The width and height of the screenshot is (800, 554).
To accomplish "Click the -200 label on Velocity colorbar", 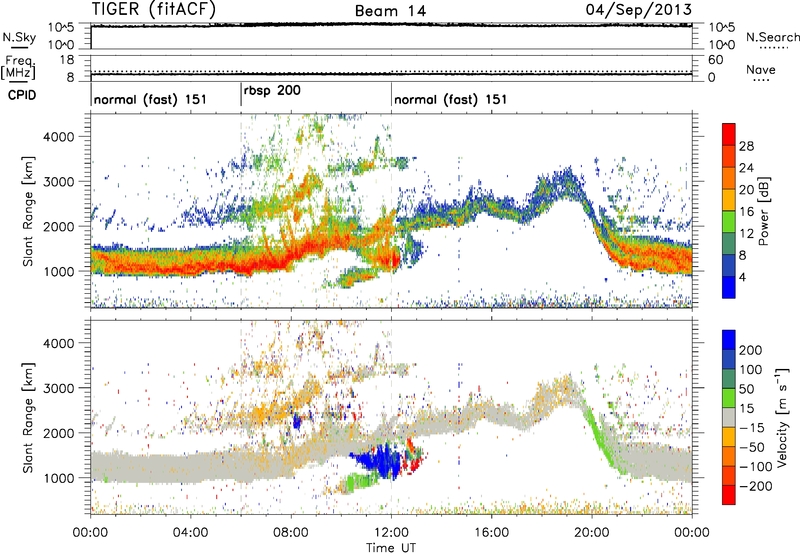I will (x=755, y=486).
